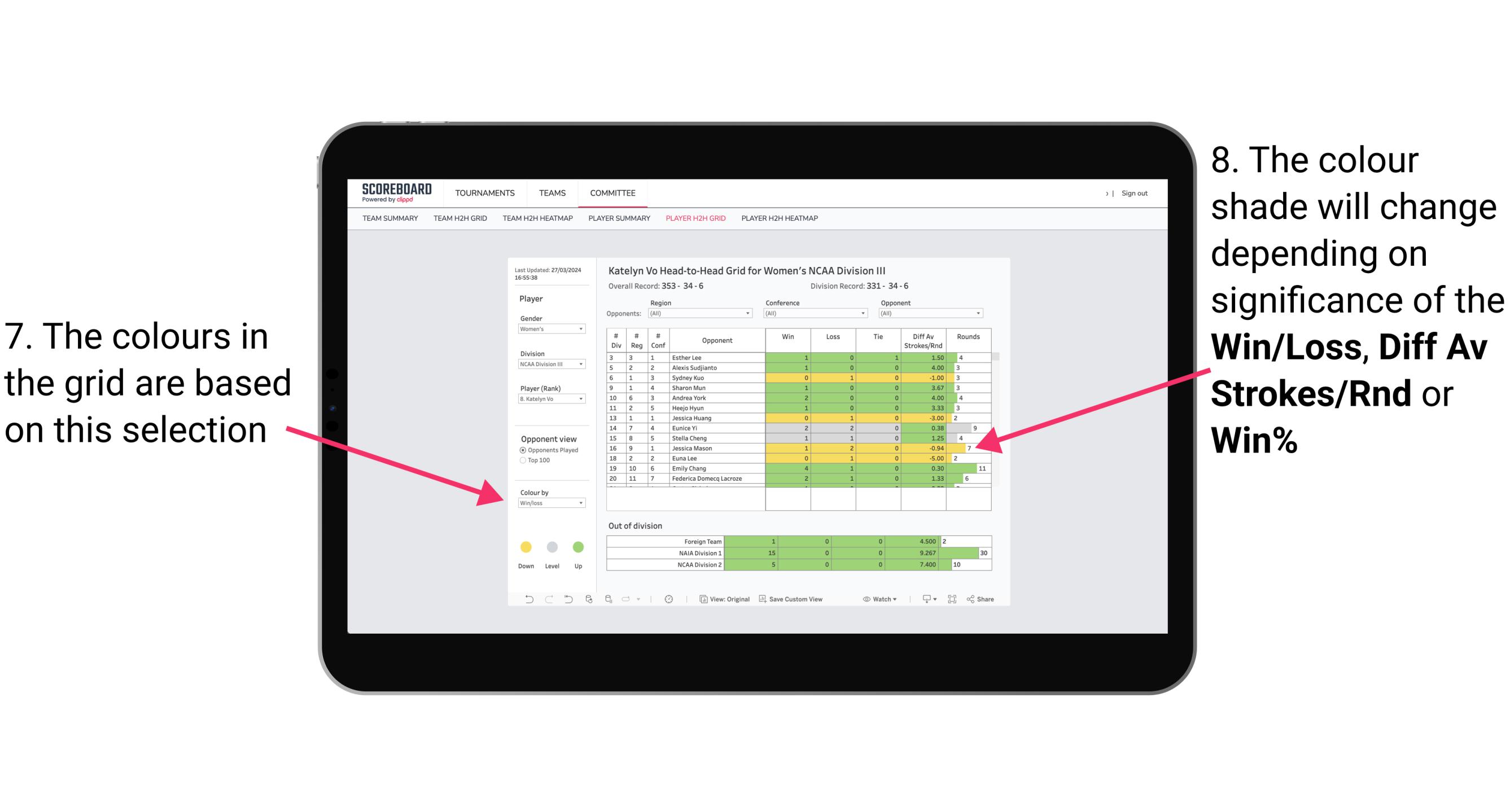Switch to the Player Summary tab
Screen dimensions: 1510x812
618,222
